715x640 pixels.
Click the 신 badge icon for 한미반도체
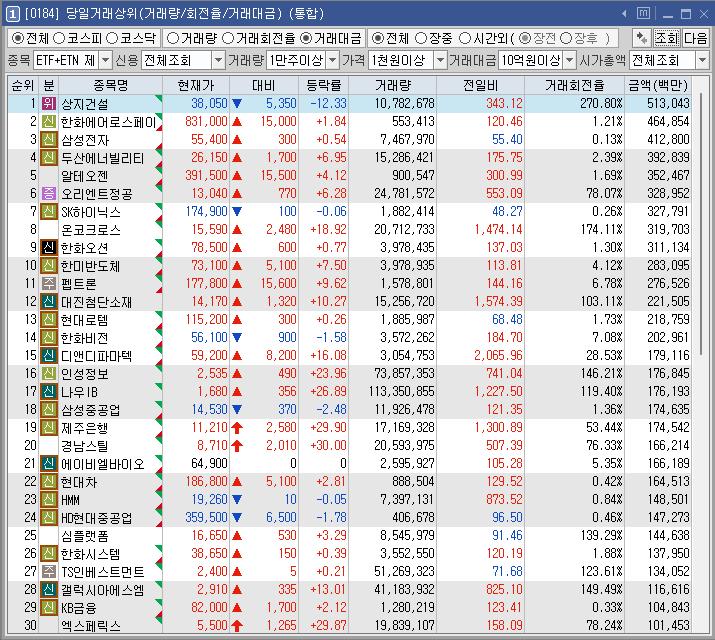(x=49, y=265)
